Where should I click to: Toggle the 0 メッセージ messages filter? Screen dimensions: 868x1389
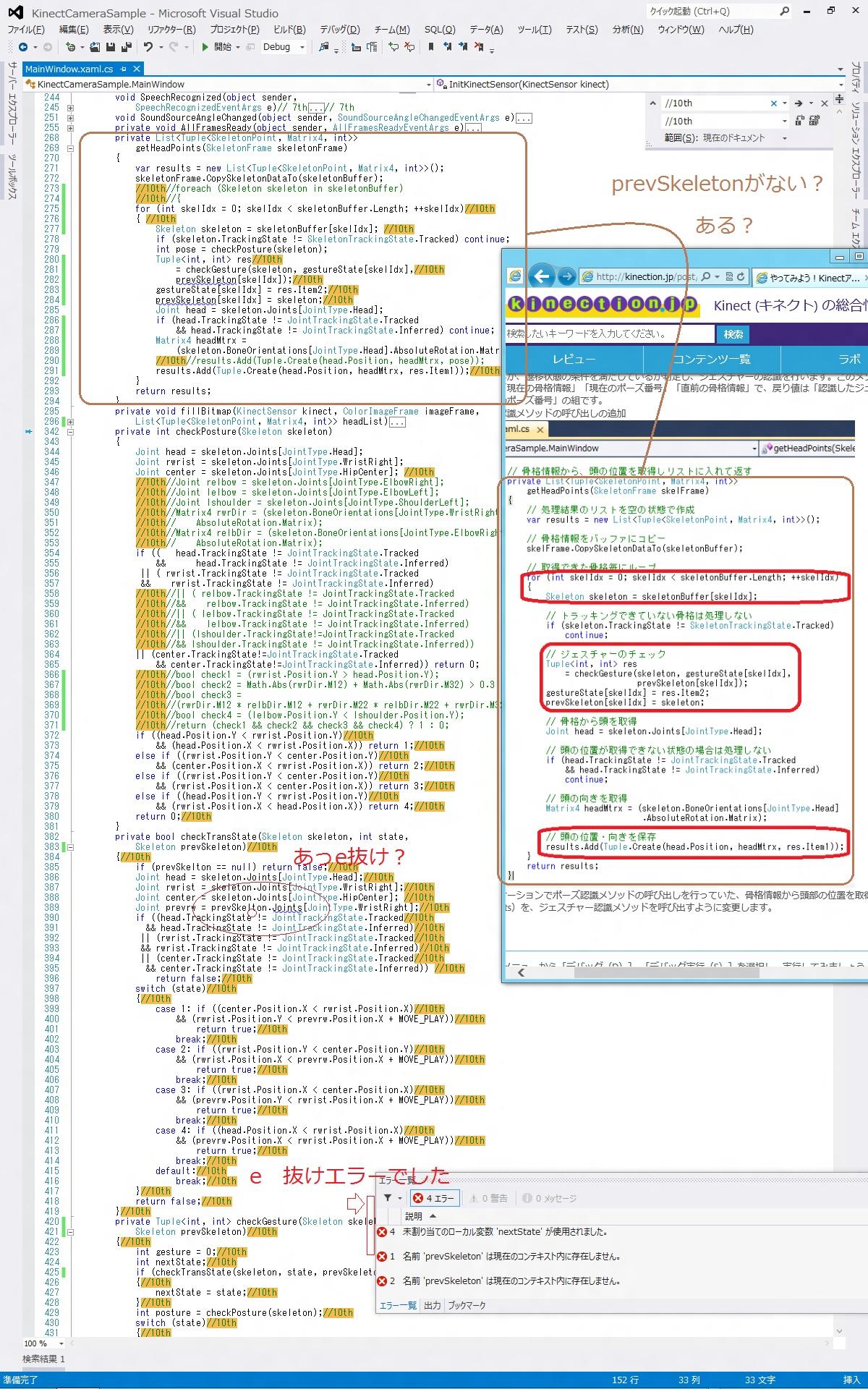click(x=550, y=1198)
